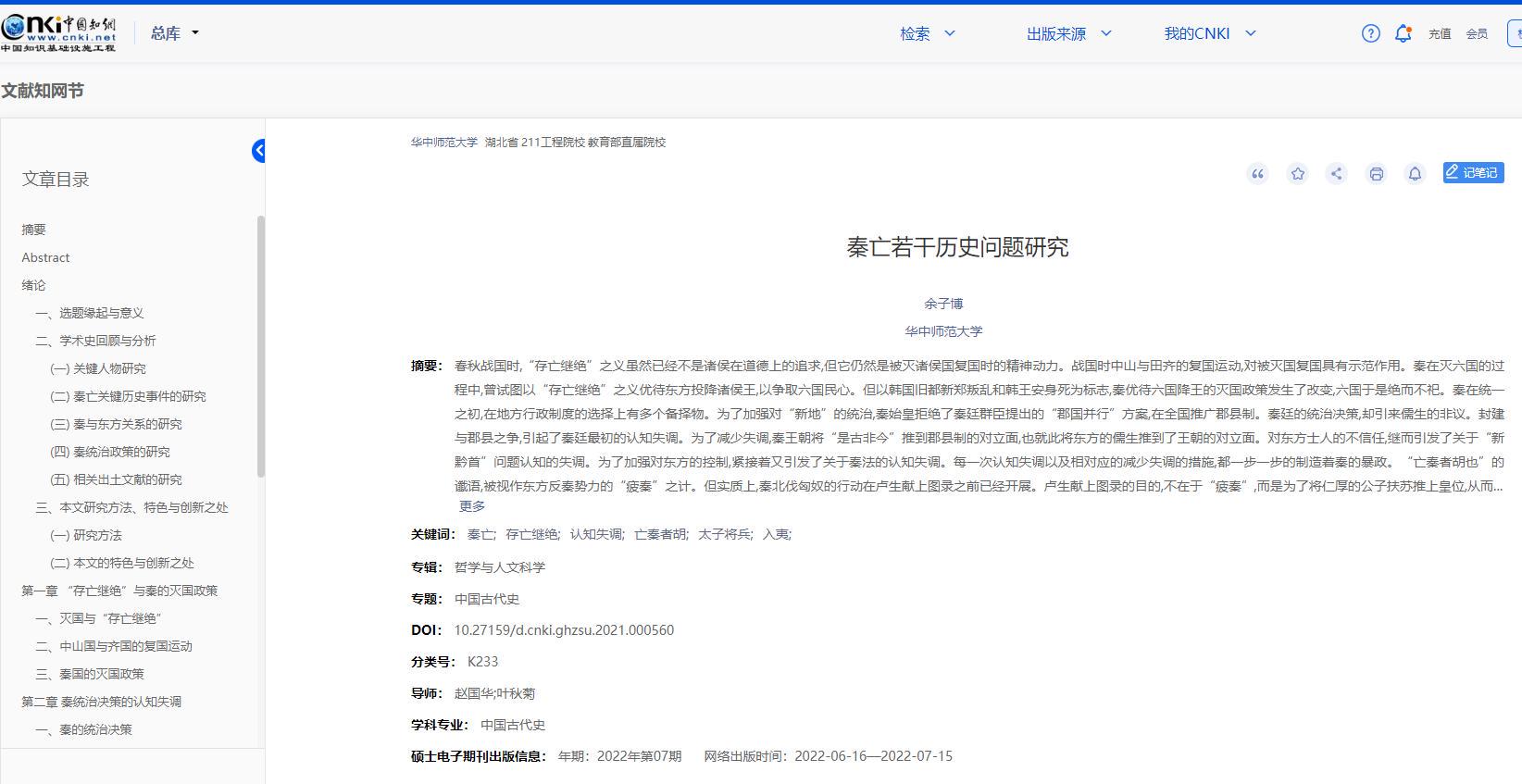The height and width of the screenshot is (784, 1522).
Task: Click author name 余子博
Action: pyautogui.click(x=943, y=304)
